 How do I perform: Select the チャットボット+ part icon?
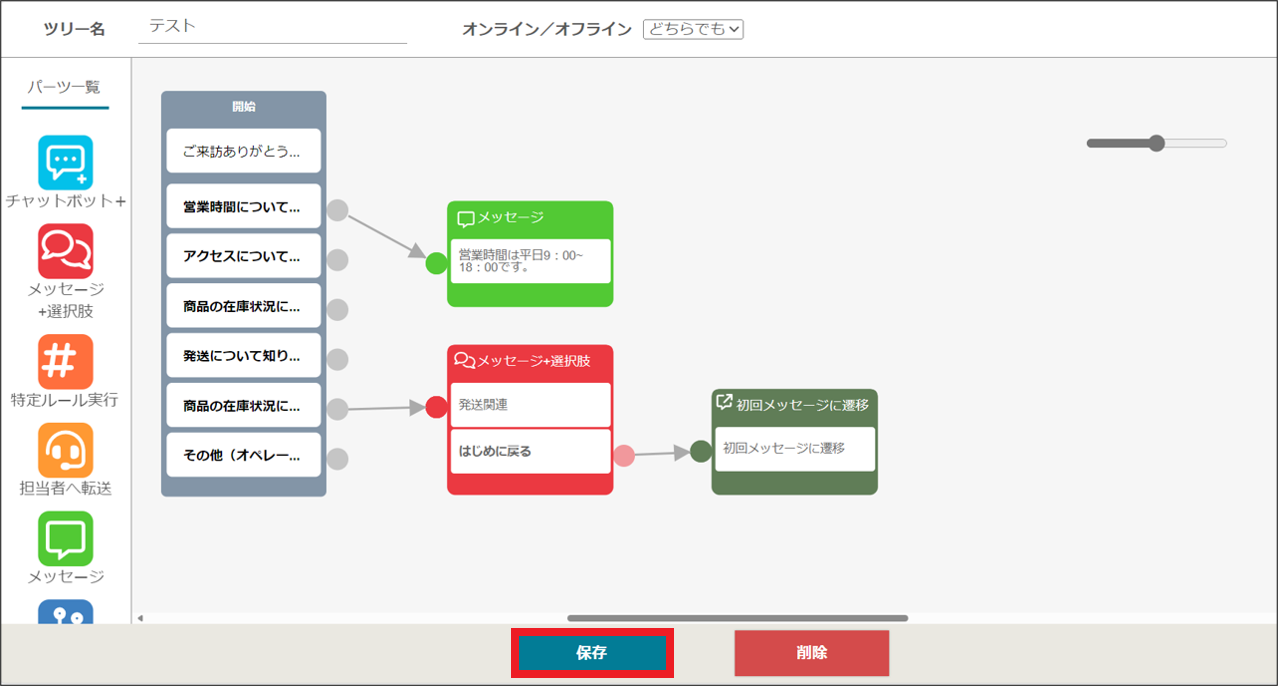coord(65,162)
